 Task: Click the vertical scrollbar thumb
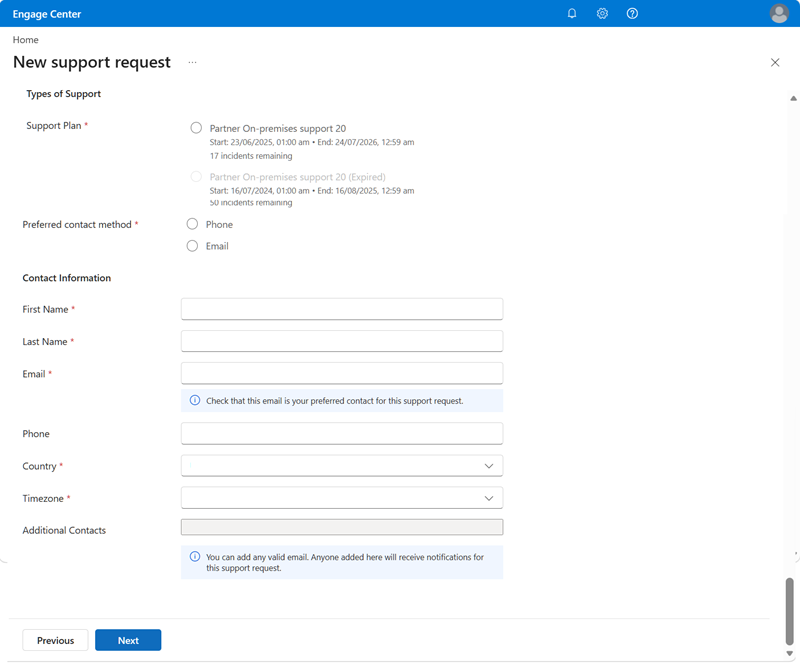789,611
